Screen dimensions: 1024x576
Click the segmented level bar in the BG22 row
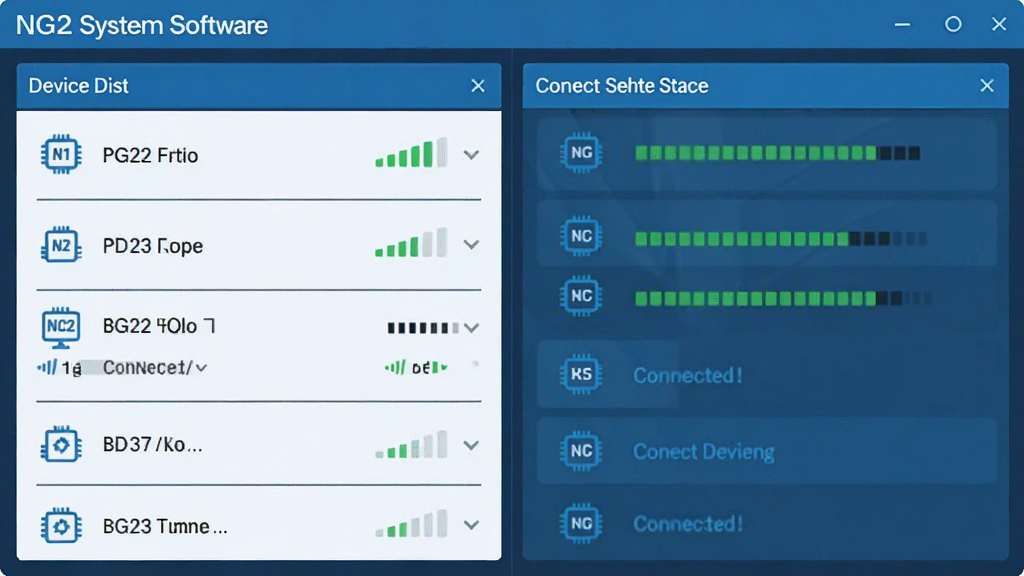[x=423, y=327]
